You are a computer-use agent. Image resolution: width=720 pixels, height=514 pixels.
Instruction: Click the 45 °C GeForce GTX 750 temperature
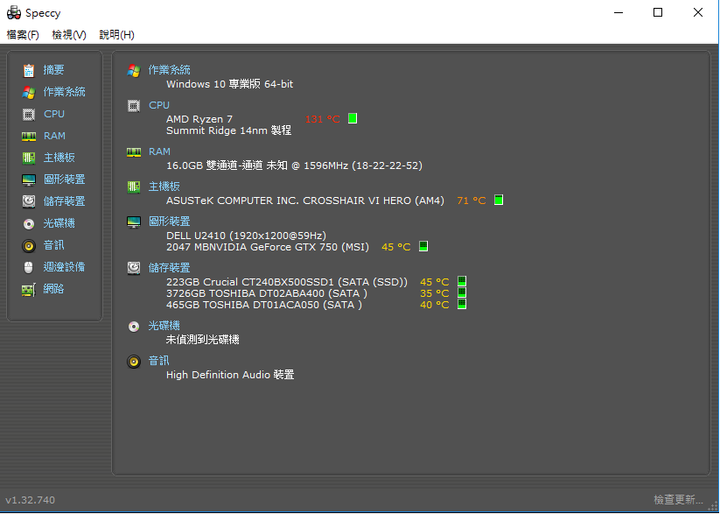396,247
